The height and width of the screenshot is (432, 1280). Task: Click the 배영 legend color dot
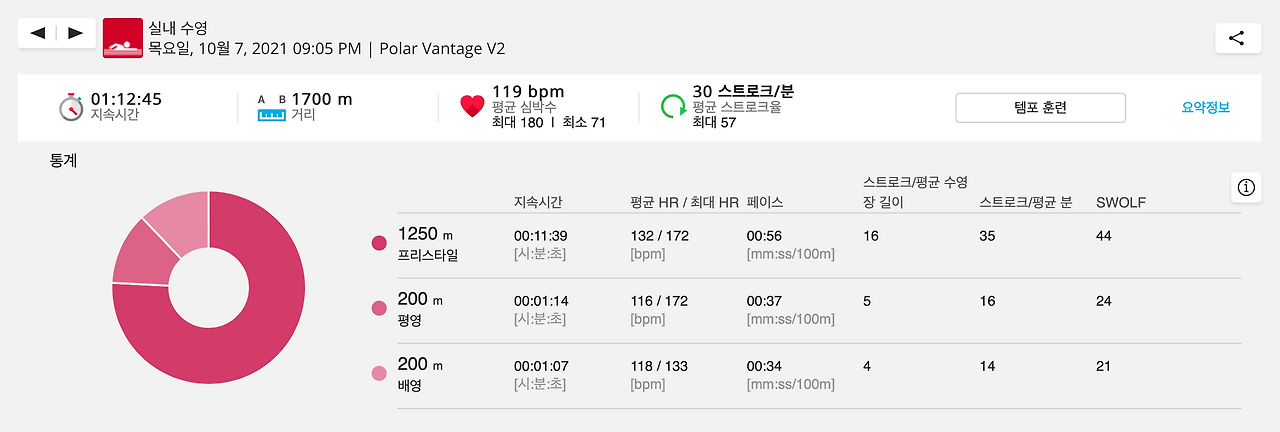click(379, 373)
